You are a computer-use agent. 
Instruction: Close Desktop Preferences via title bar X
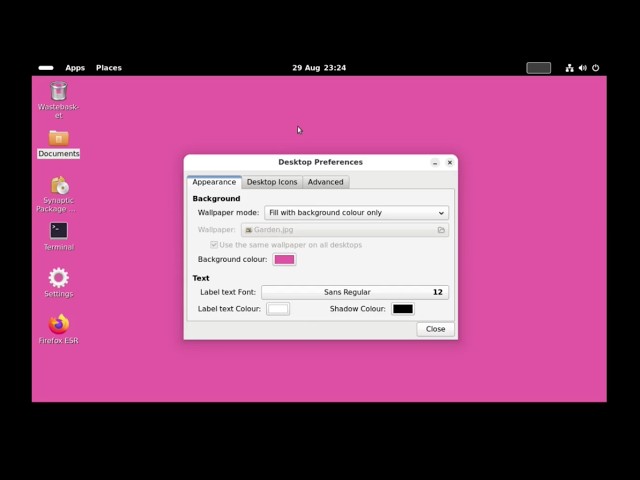coord(450,162)
